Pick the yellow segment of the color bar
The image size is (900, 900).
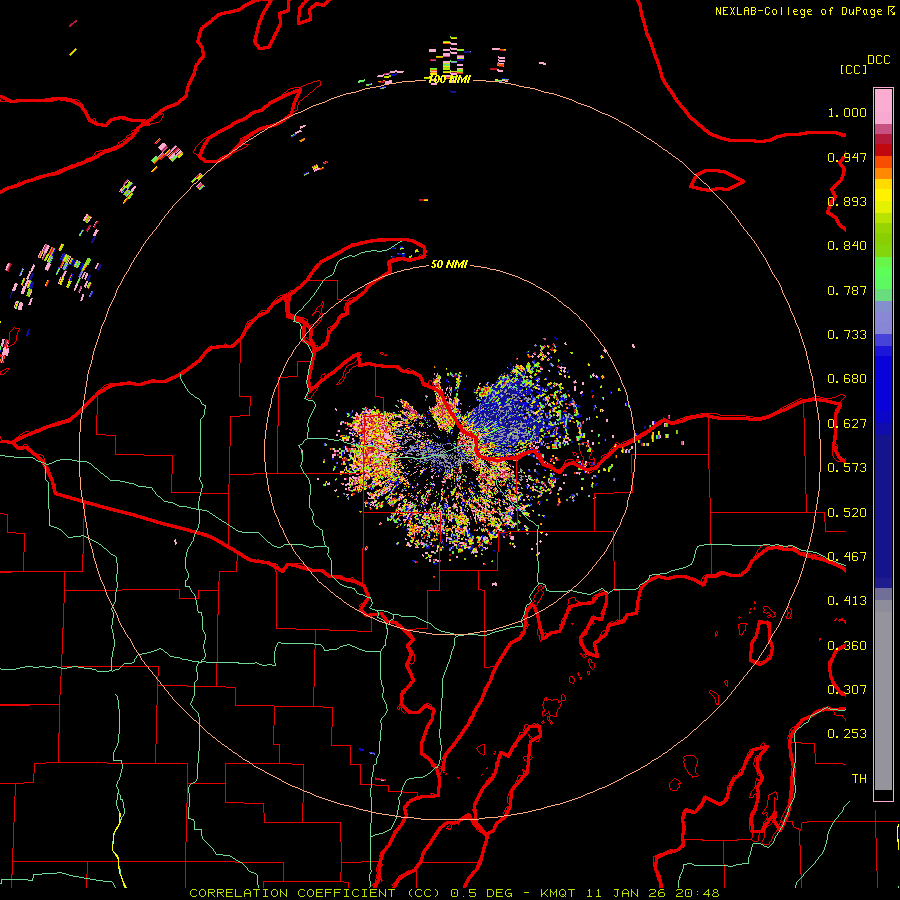tap(883, 196)
